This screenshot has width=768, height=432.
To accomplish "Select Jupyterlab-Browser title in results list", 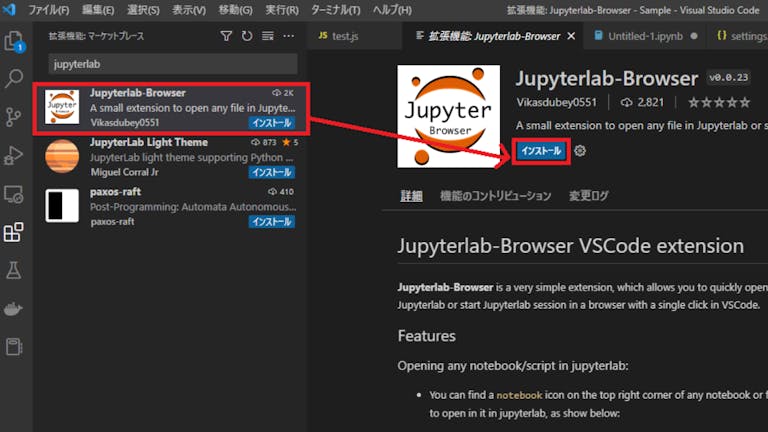I will tap(138, 93).
